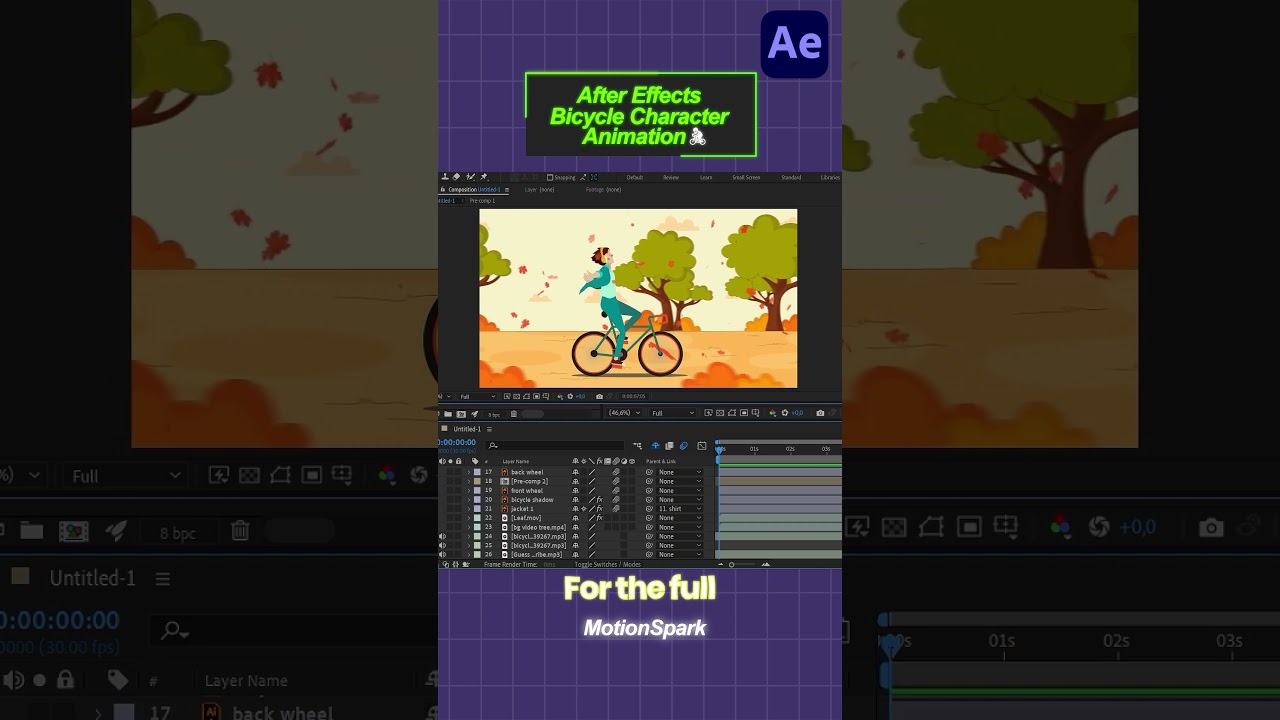Expand the Pre-comp 2 layer properties
The width and height of the screenshot is (1280, 720).
click(469, 481)
